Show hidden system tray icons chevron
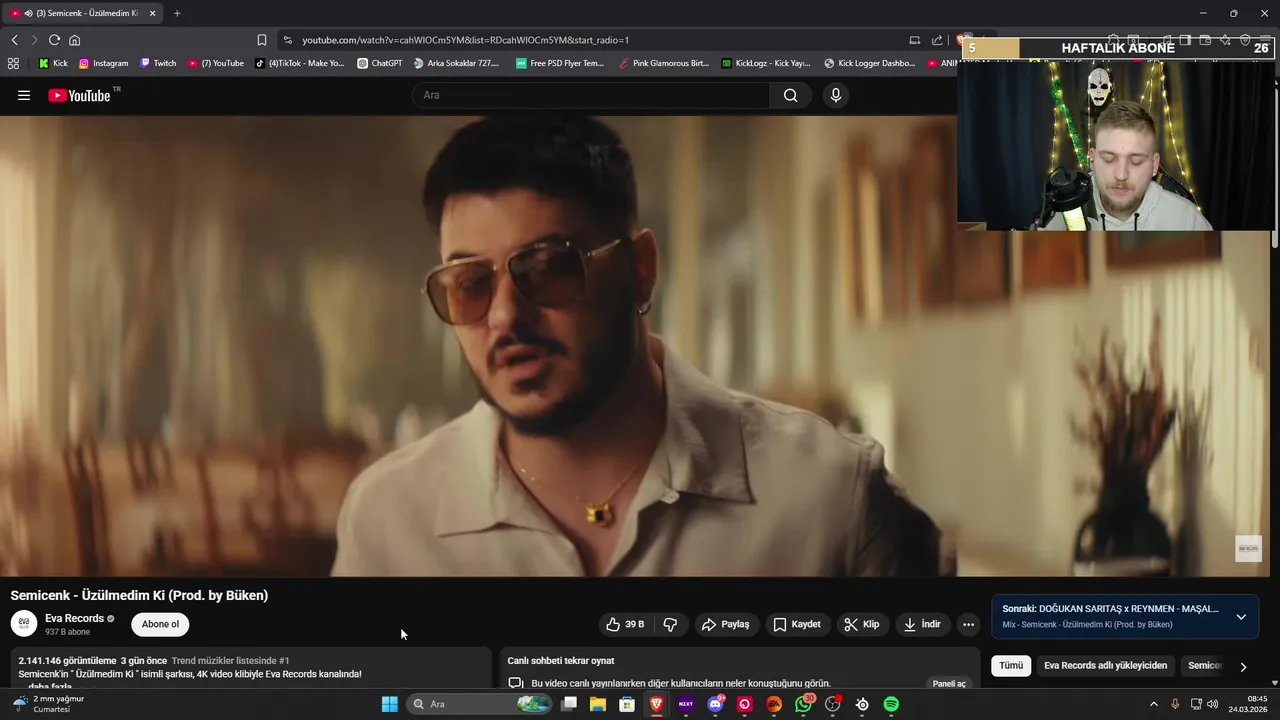Viewport: 1280px width, 720px height. tap(1153, 704)
